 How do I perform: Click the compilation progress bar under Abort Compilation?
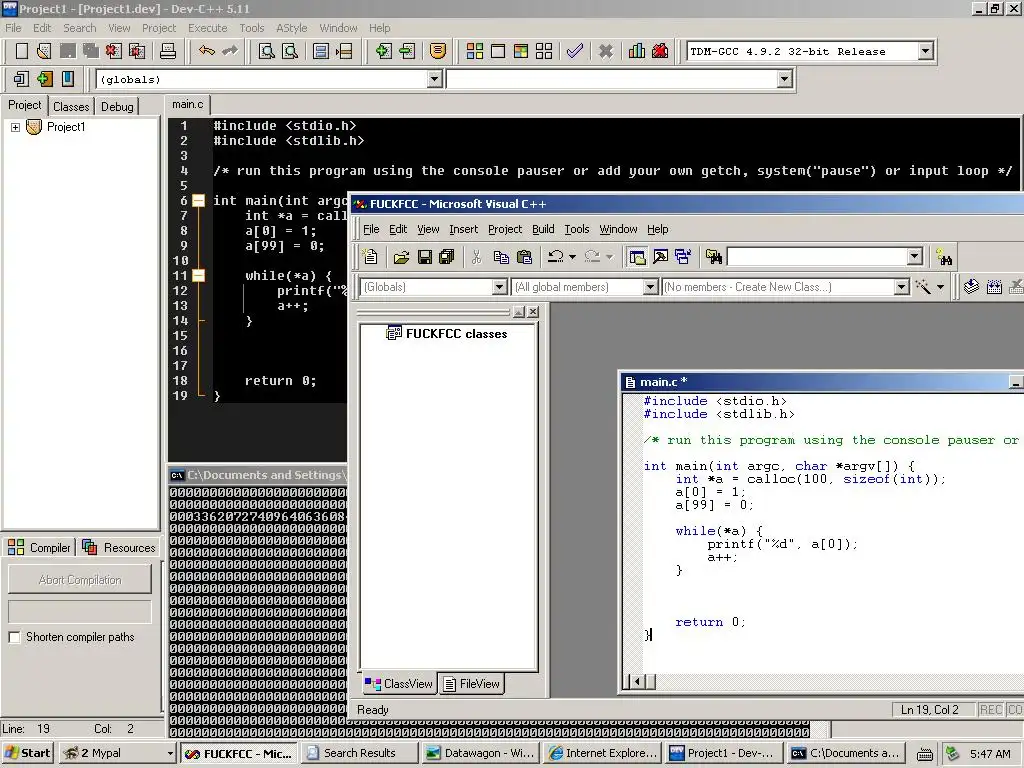coord(80,612)
